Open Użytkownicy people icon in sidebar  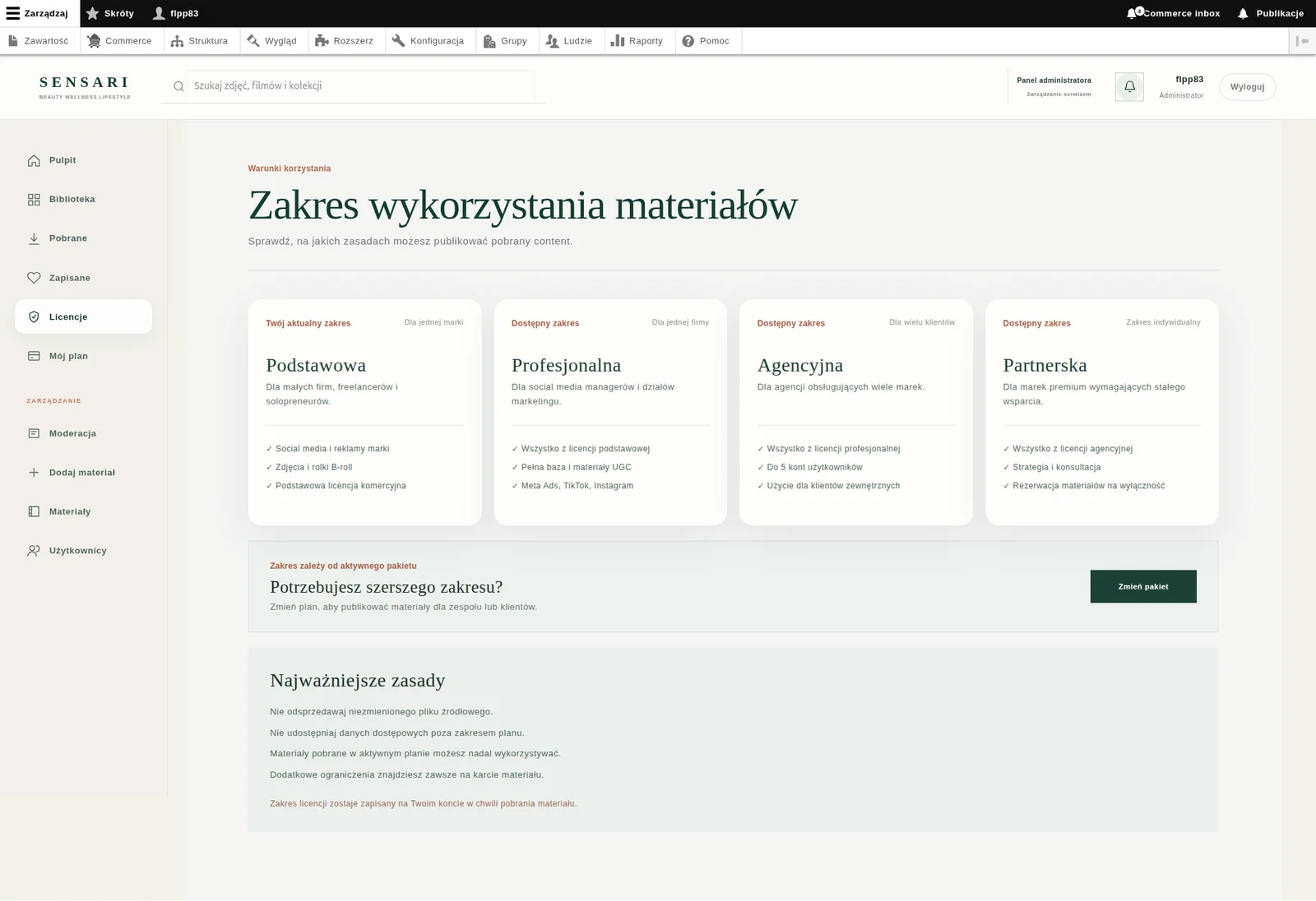click(x=34, y=551)
